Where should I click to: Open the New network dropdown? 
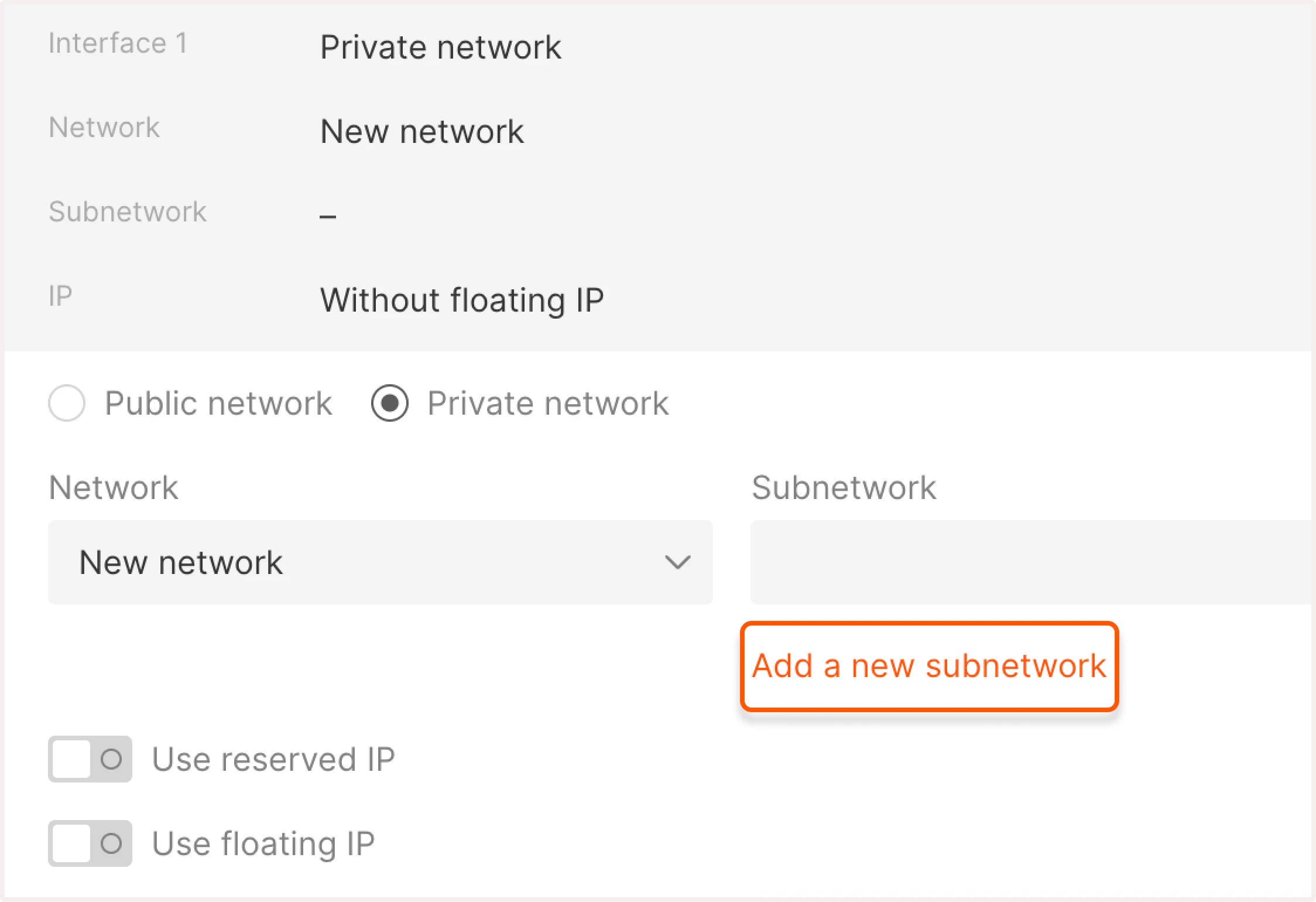click(x=380, y=562)
